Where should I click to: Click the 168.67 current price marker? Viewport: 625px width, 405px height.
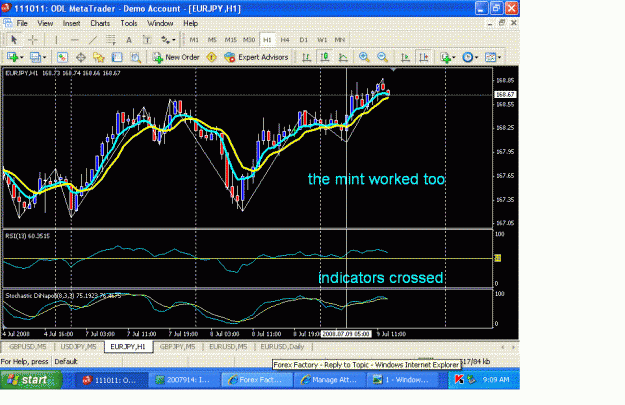tap(505, 94)
